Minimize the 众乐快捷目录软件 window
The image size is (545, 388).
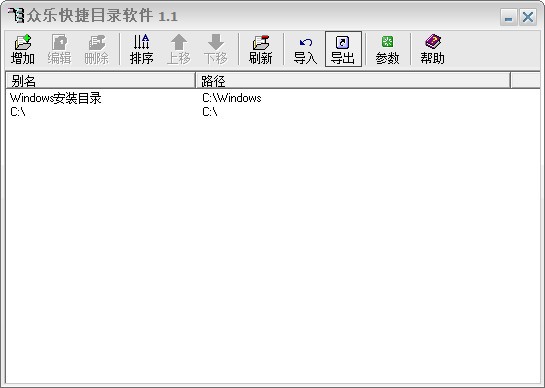(x=509, y=17)
